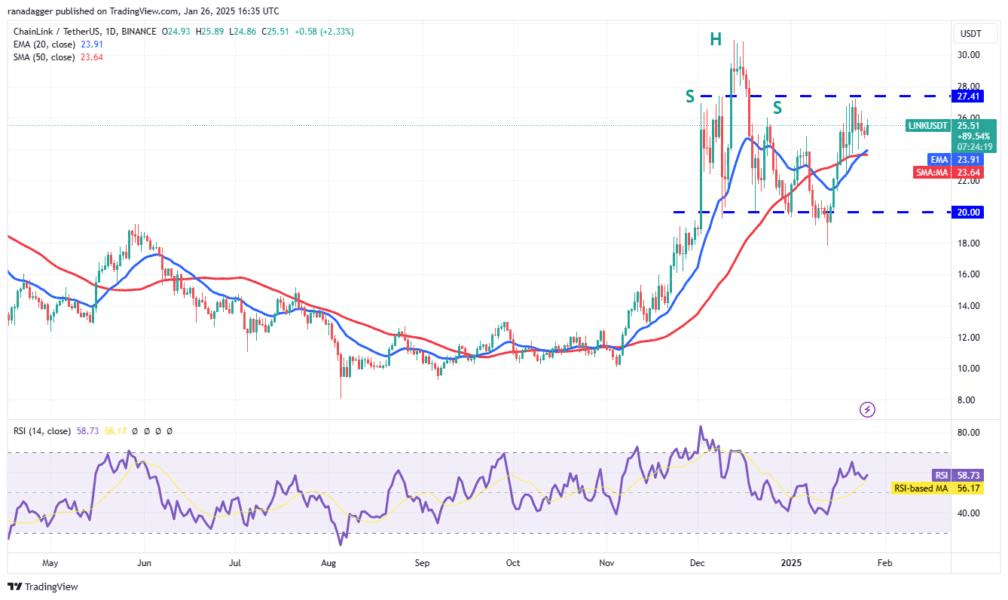
Task: Click the close value C25.51
Action: [x=276, y=32]
